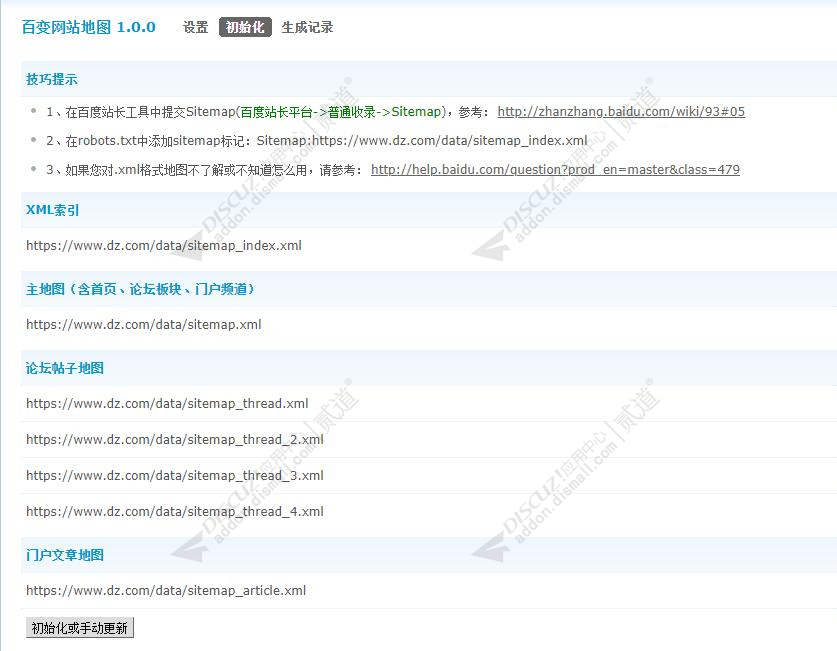Open the 设置 tab
This screenshot has height=651, width=837.
click(x=195, y=27)
